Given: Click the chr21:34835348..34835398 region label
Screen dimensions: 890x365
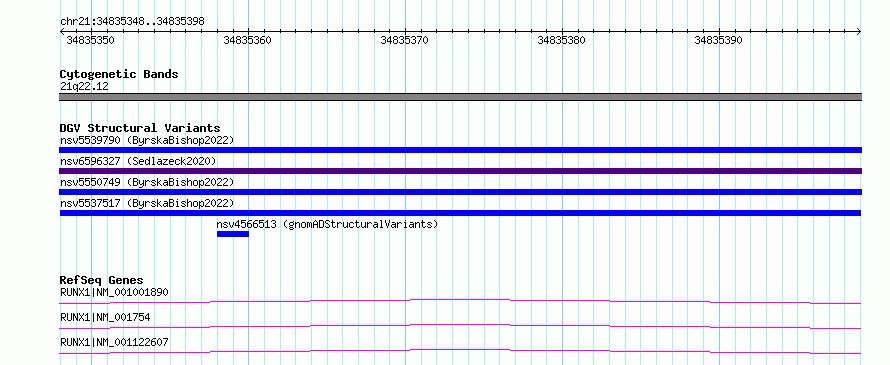Looking at the screenshot, I should pyautogui.click(x=132, y=22).
